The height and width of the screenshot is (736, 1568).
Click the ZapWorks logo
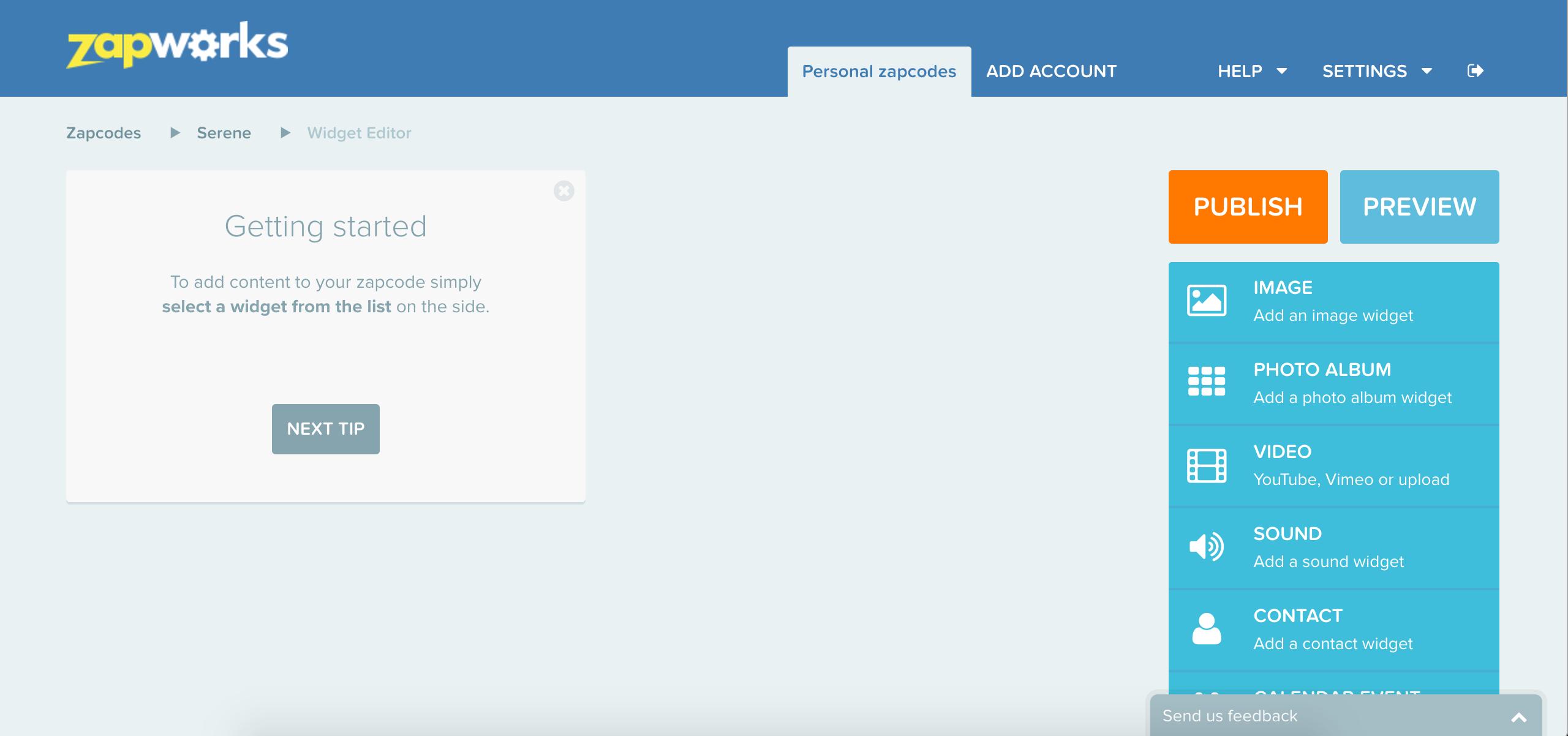pos(177,44)
